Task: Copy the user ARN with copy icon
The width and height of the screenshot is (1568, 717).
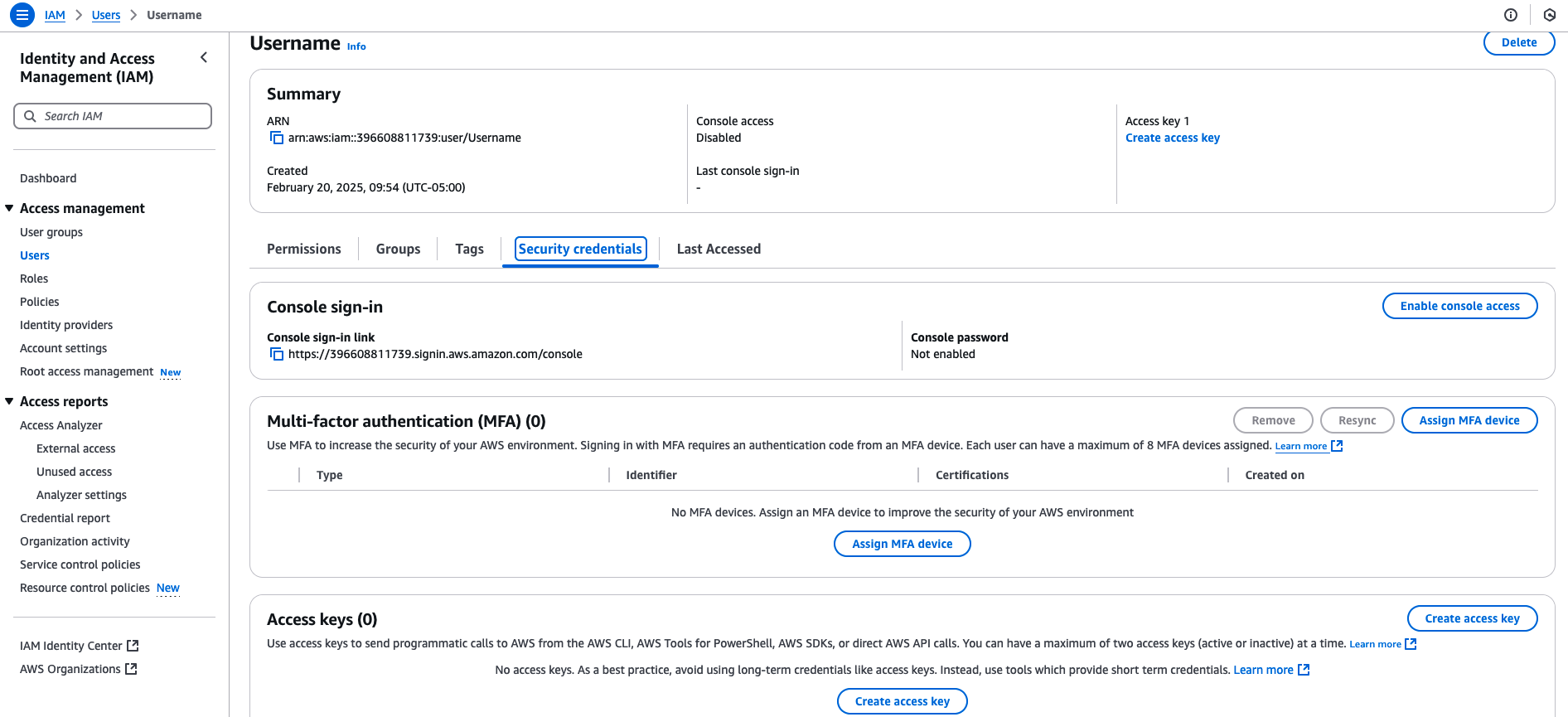Action: 277,138
